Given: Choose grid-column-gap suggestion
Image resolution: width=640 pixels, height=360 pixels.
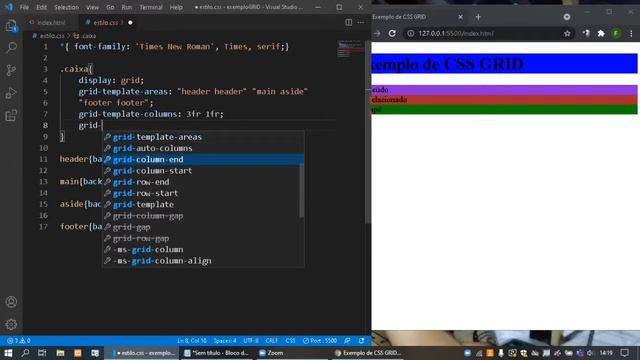Looking at the screenshot, I should 203,216.
